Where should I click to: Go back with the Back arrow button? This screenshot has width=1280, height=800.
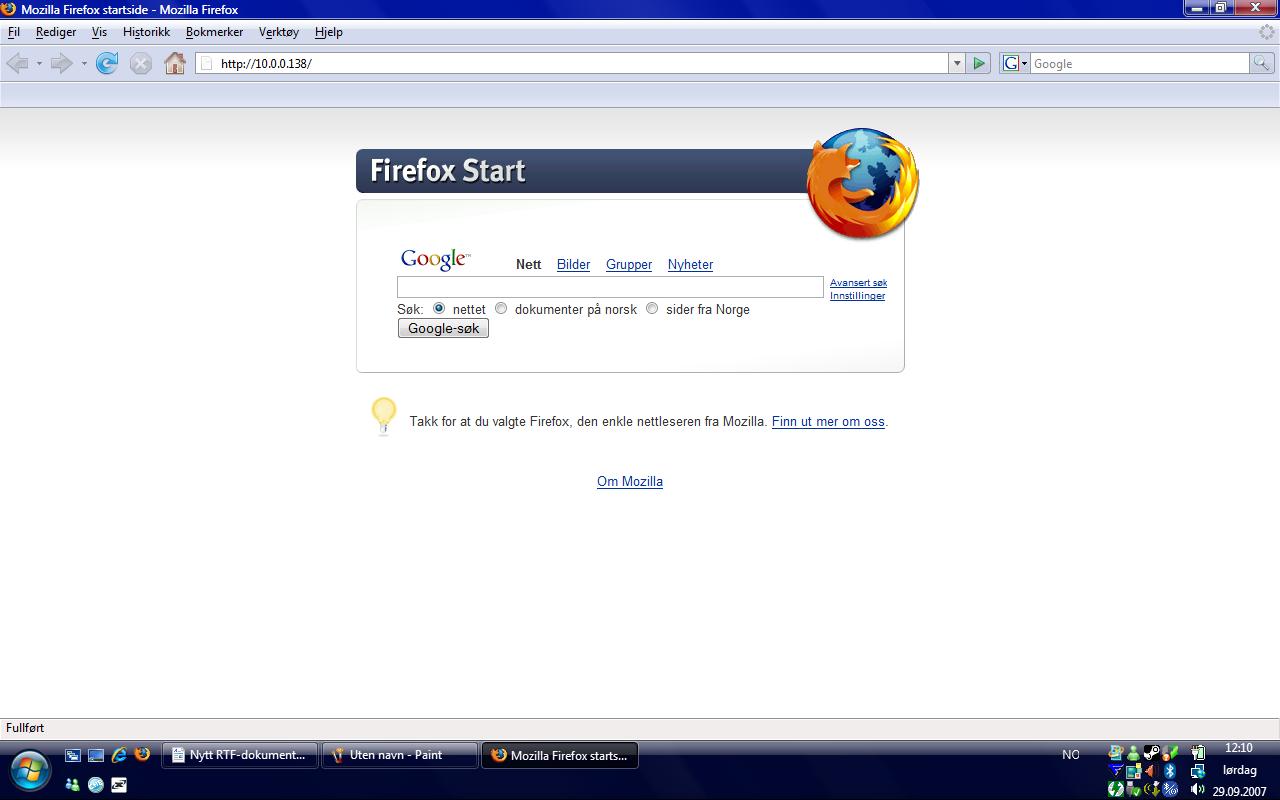(x=17, y=63)
